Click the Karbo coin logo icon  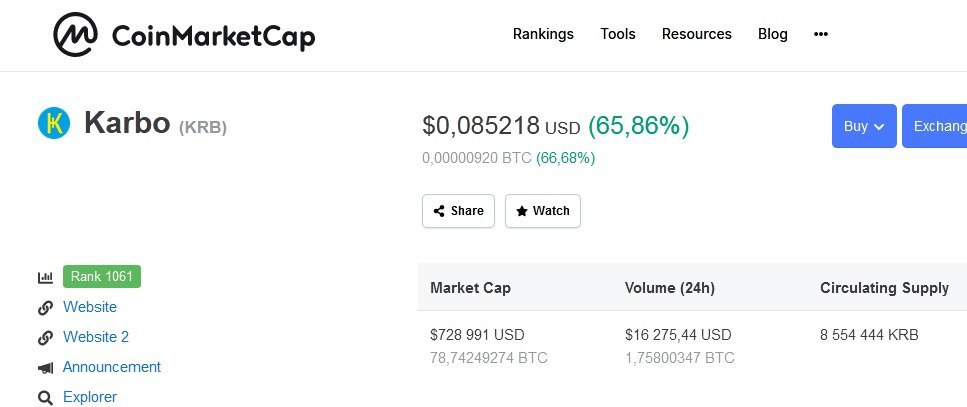coord(54,123)
